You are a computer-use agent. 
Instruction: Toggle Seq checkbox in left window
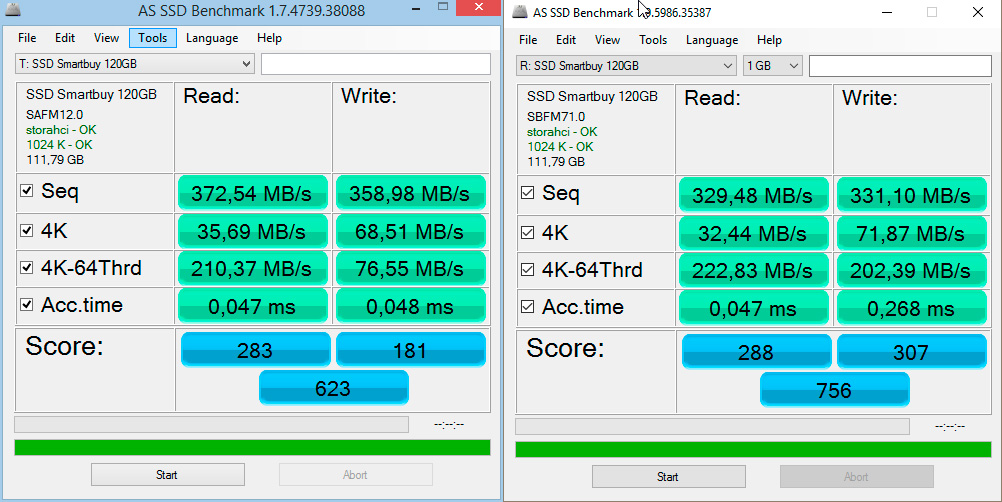[26, 190]
